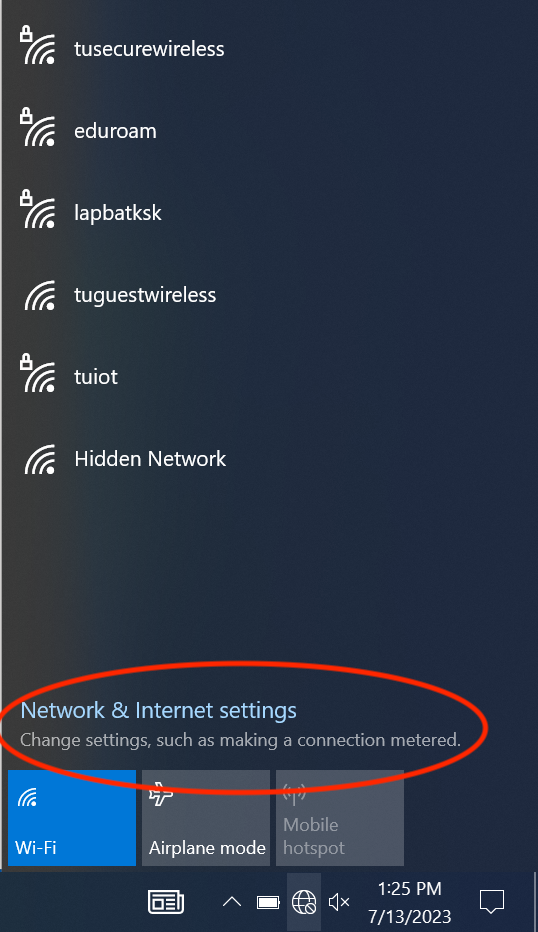Enable Airplane mode tile
Viewport: 538px width, 932px height.
(206, 818)
